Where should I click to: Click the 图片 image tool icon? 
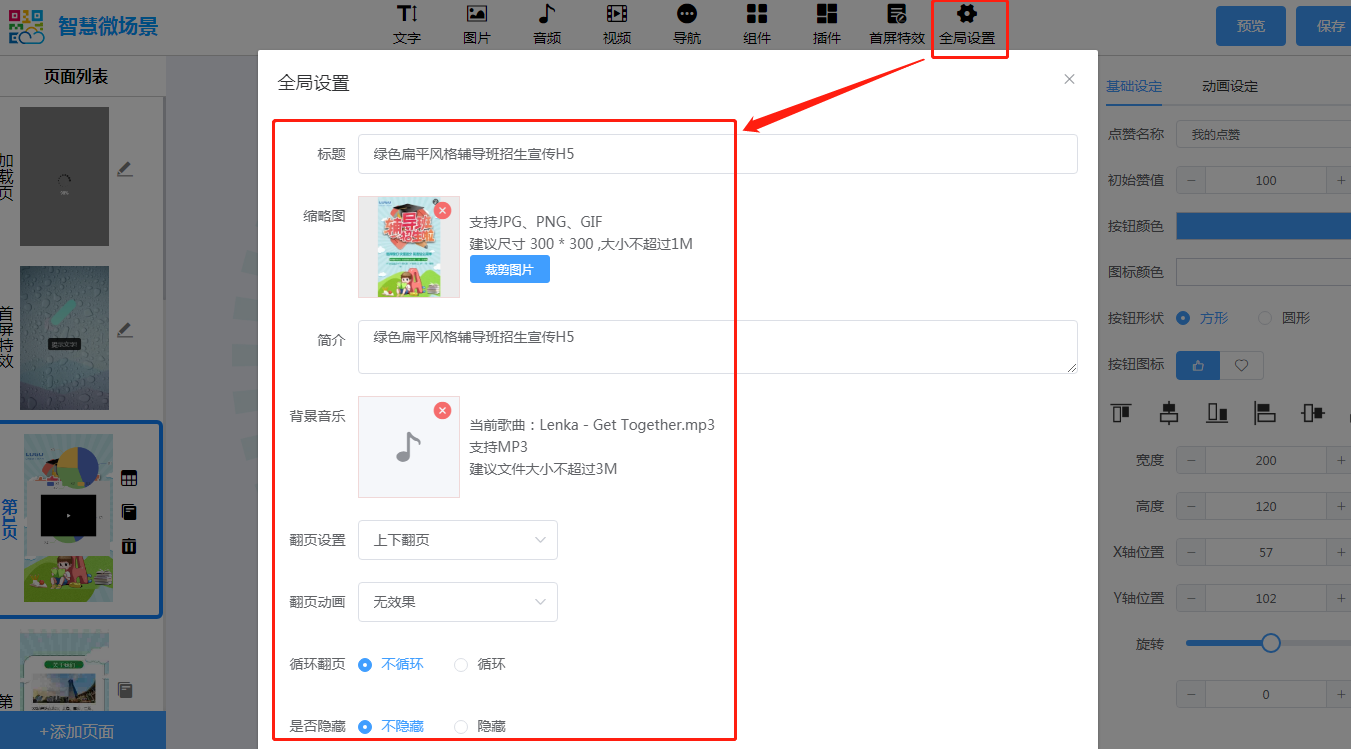click(x=477, y=24)
